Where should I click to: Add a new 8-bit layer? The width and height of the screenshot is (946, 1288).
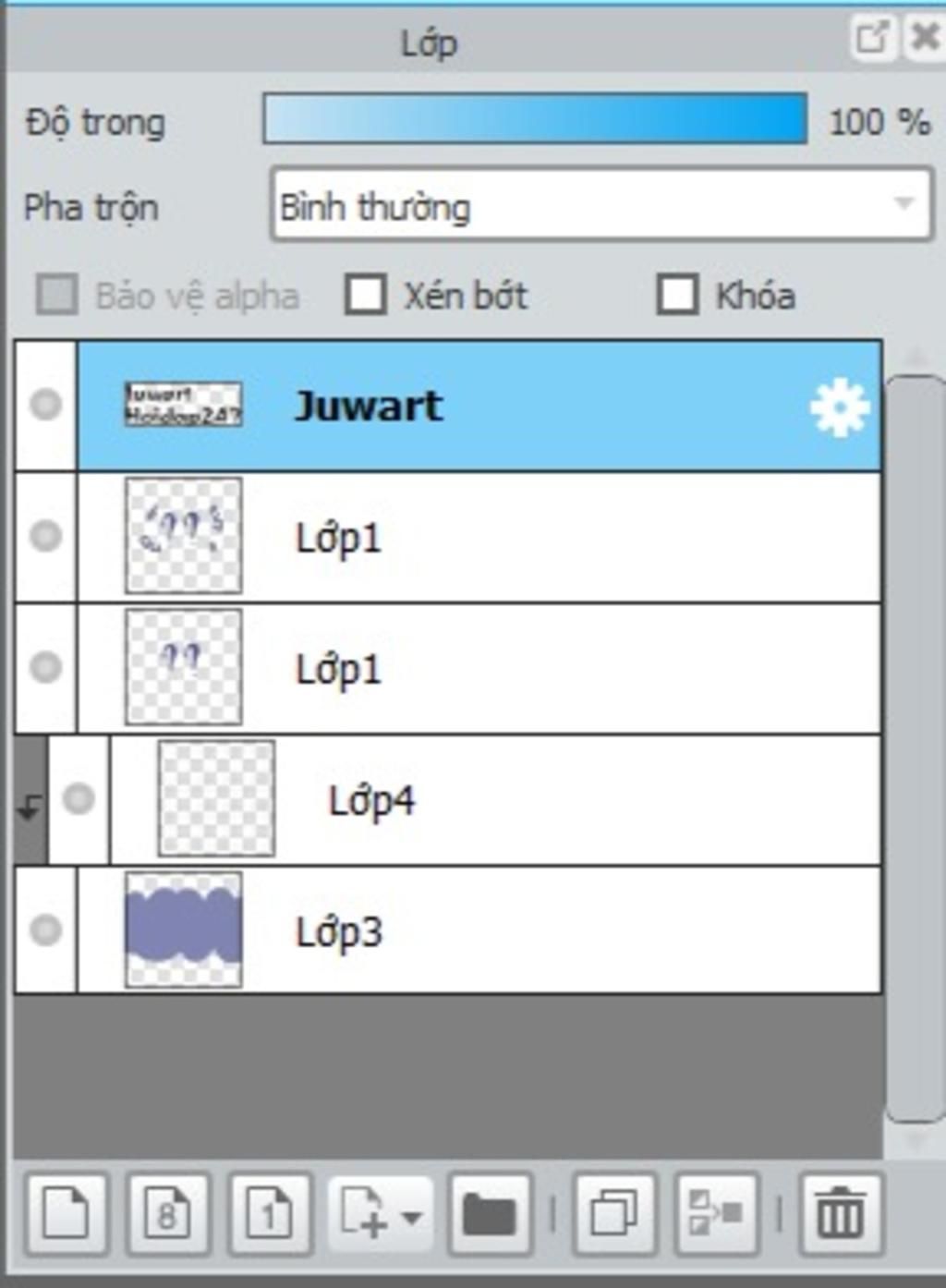[x=168, y=1213]
